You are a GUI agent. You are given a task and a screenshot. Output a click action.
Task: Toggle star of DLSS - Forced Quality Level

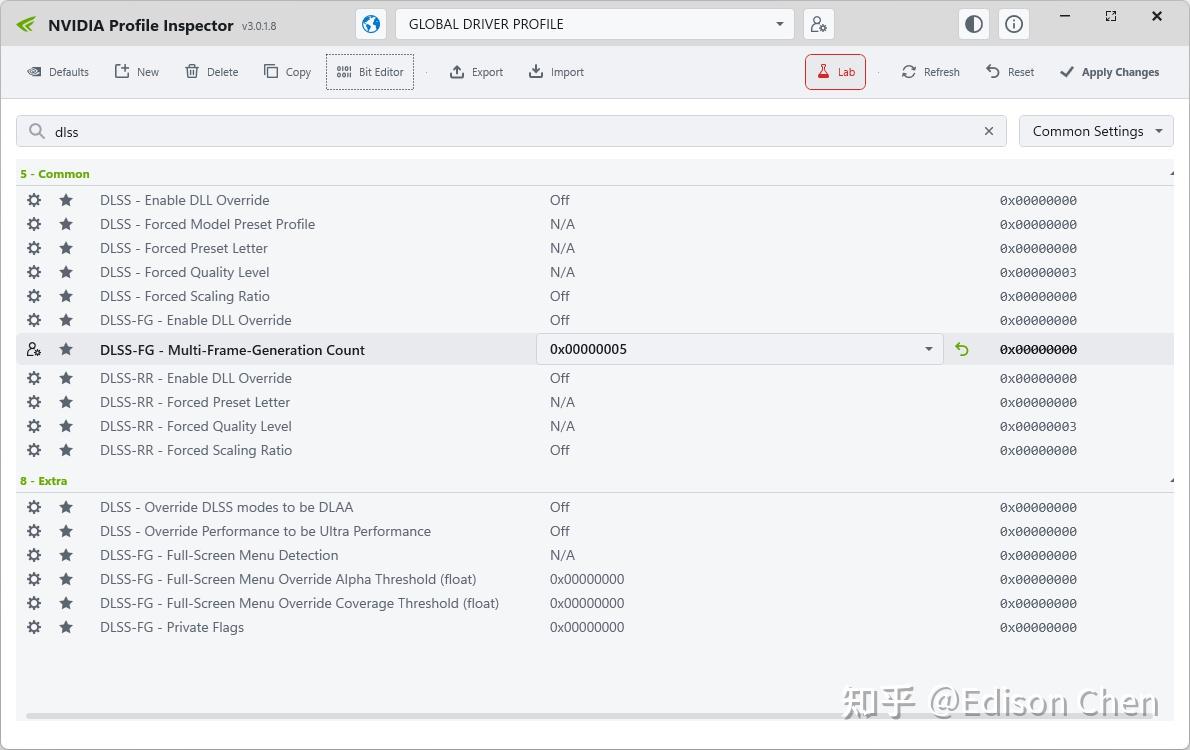click(66, 273)
